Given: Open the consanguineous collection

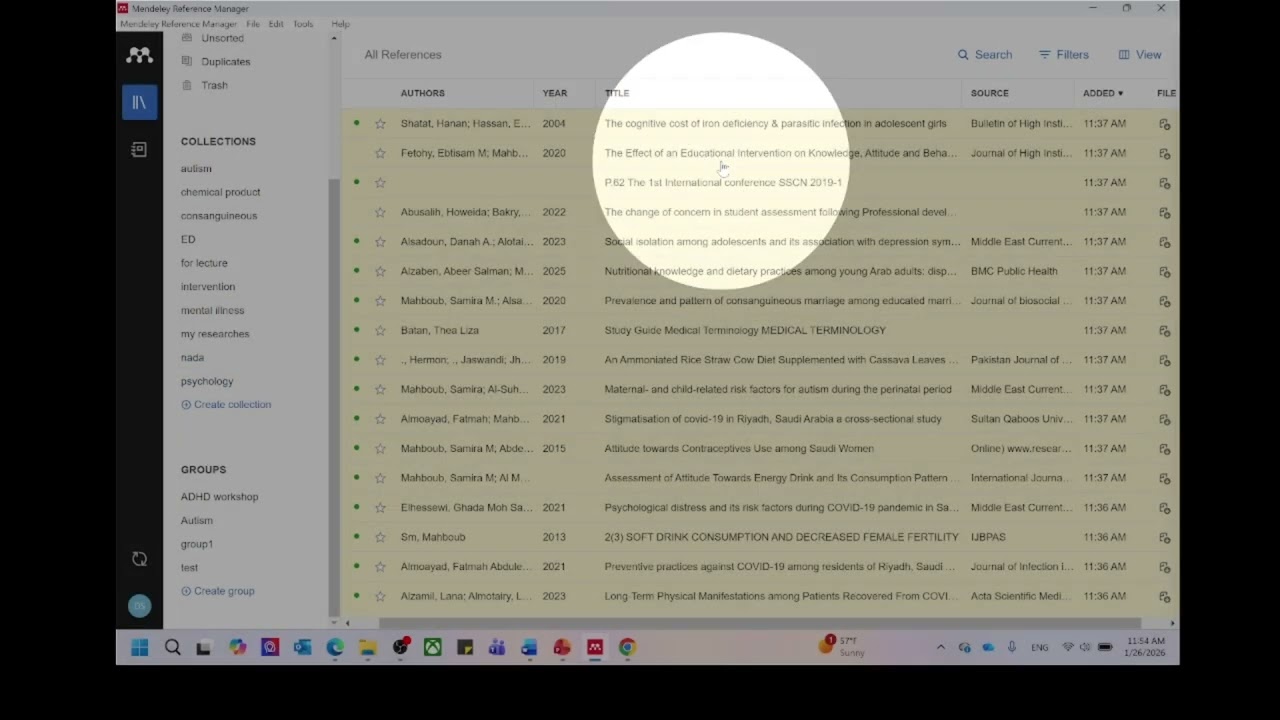Looking at the screenshot, I should (x=219, y=216).
